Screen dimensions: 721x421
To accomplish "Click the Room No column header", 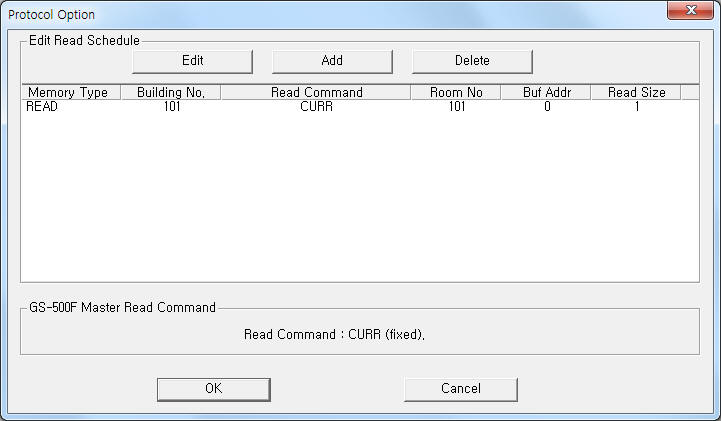I will [x=457, y=92].
